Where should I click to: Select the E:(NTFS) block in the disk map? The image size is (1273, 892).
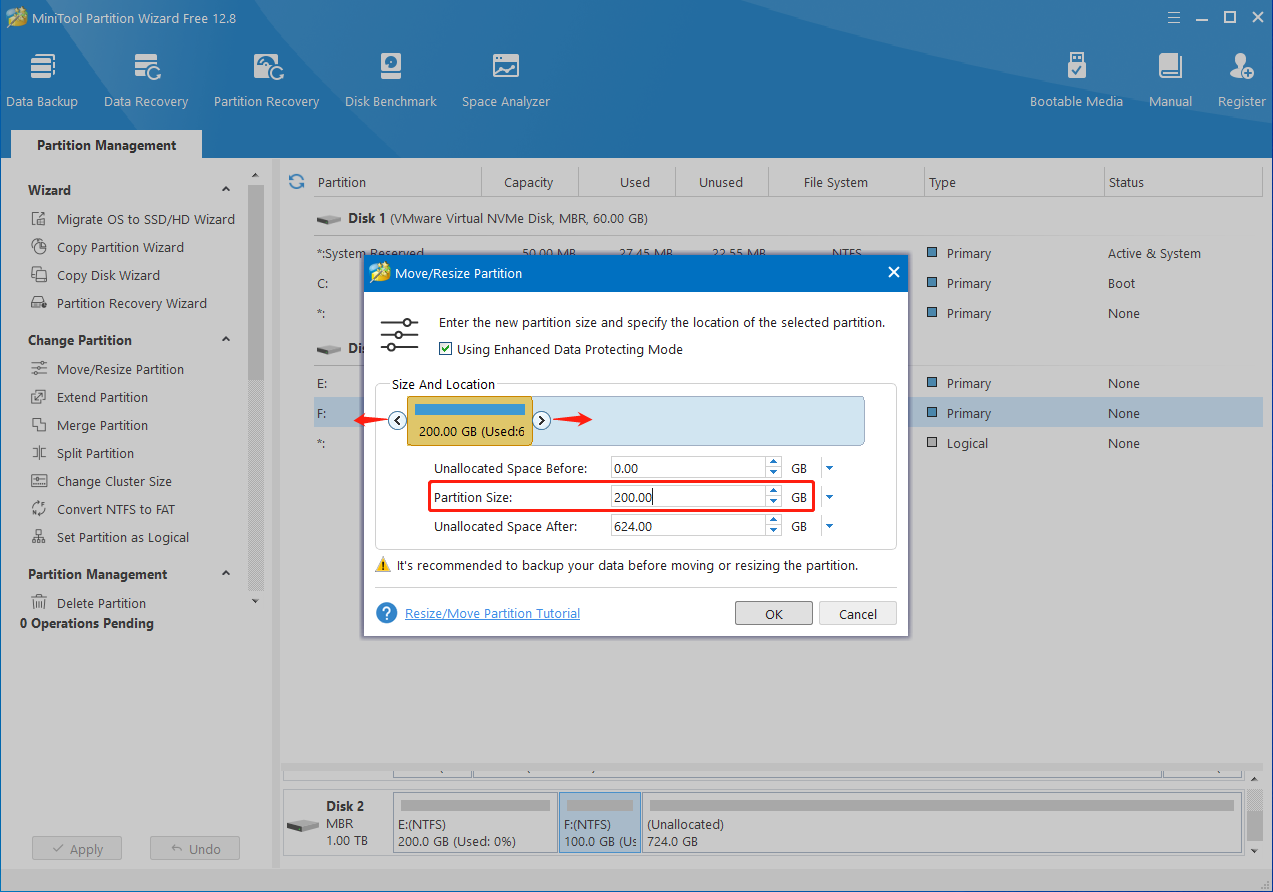pos(475,823)
